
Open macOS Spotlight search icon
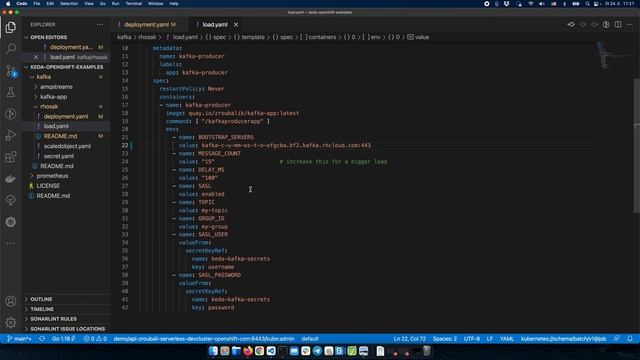587,4
